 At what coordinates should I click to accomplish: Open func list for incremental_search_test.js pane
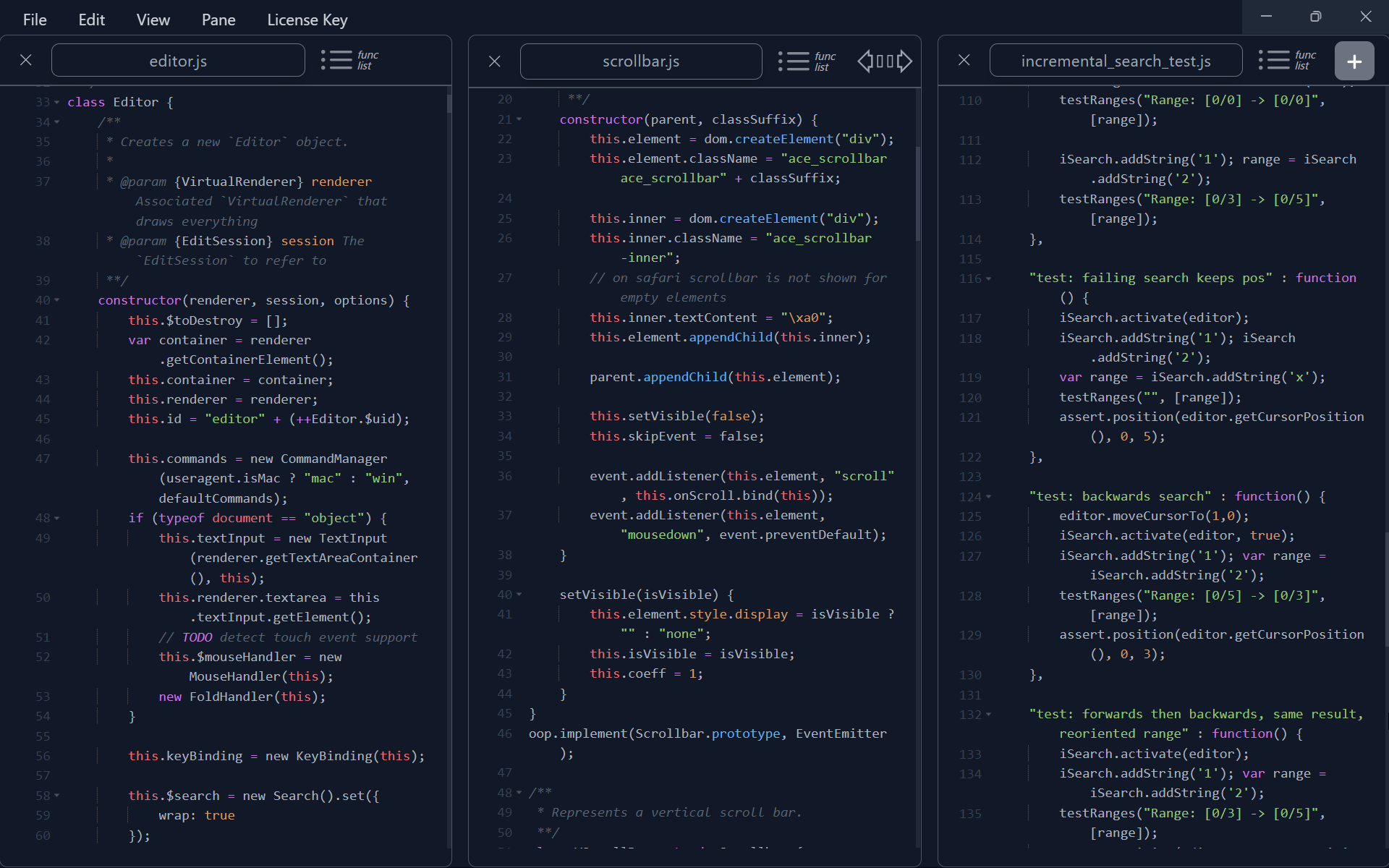tap(1288, 60)
